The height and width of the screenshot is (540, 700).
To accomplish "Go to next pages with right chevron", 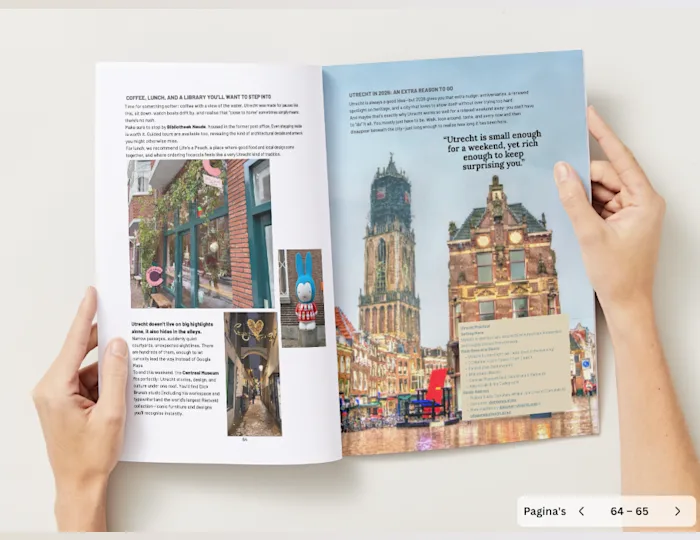I will point(678,511).
